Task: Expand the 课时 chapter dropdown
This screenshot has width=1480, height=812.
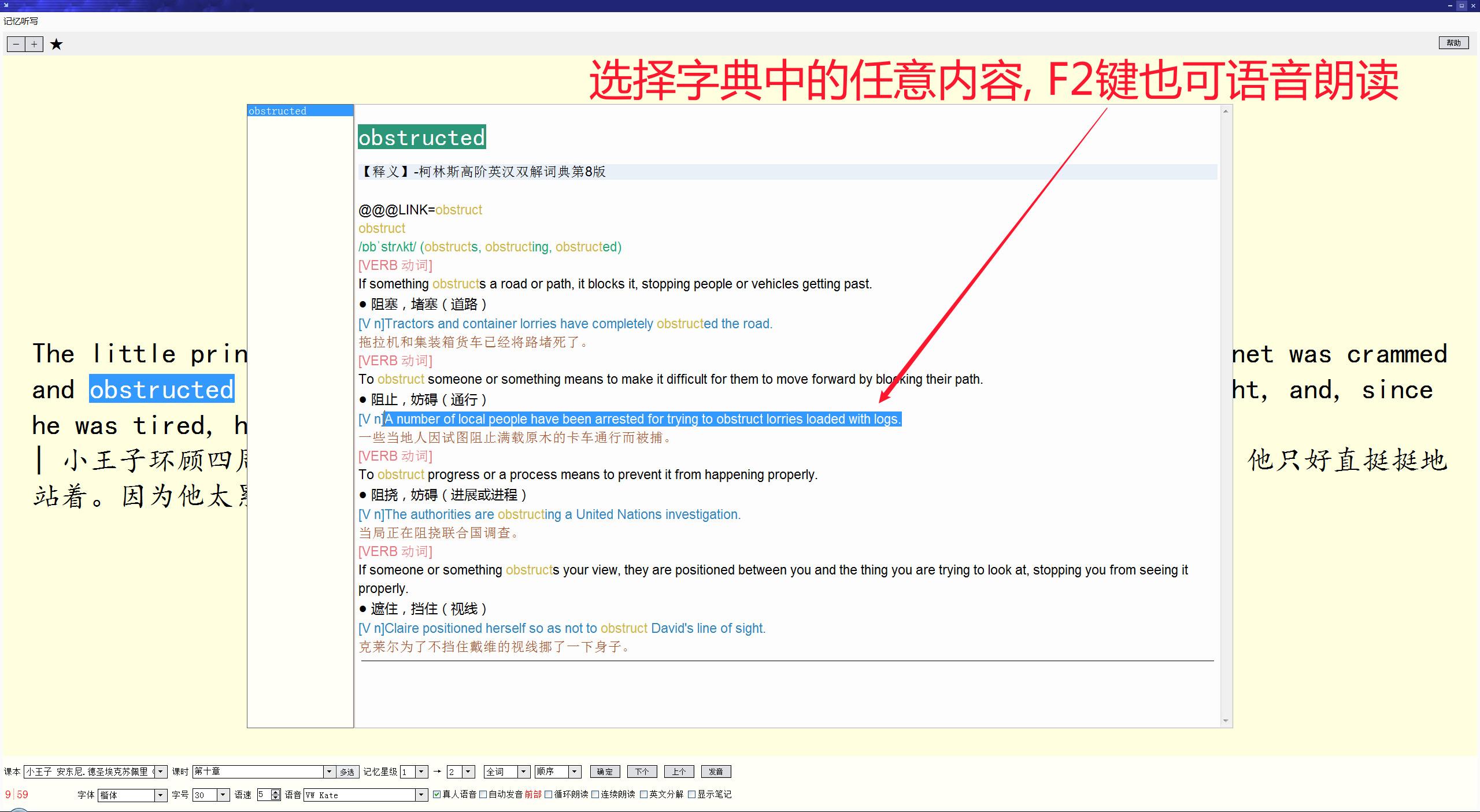Action: click(x=328, y=772)
